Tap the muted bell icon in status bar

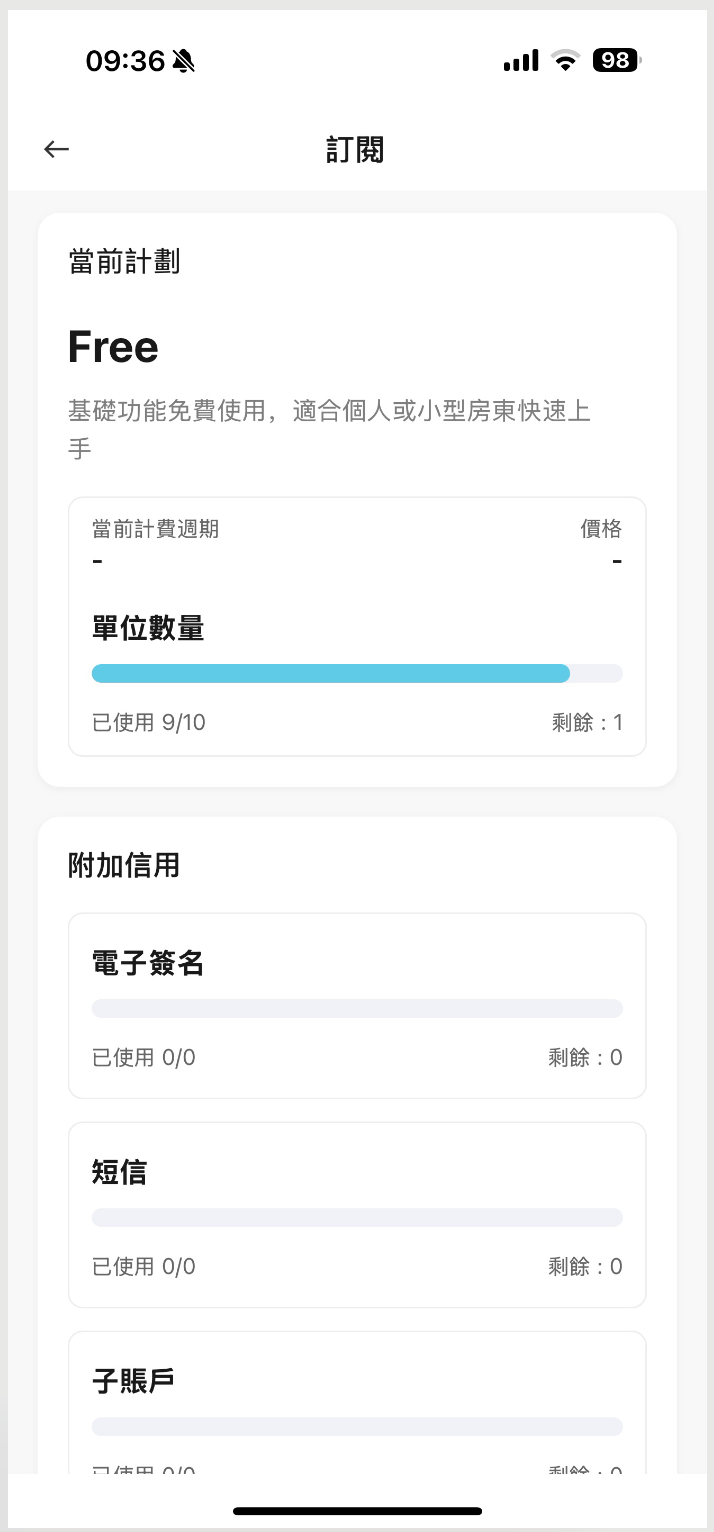(184, 62)
